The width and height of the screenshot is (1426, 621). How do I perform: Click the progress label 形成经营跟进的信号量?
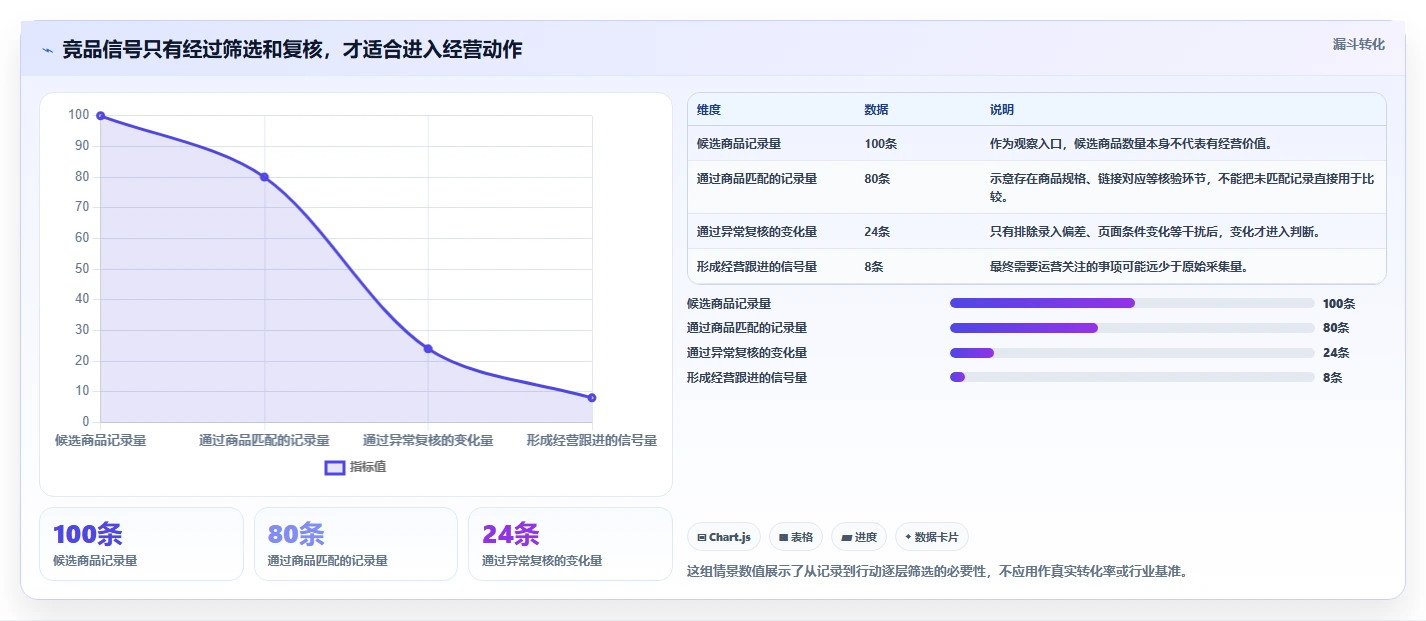[x=747, y=378]
